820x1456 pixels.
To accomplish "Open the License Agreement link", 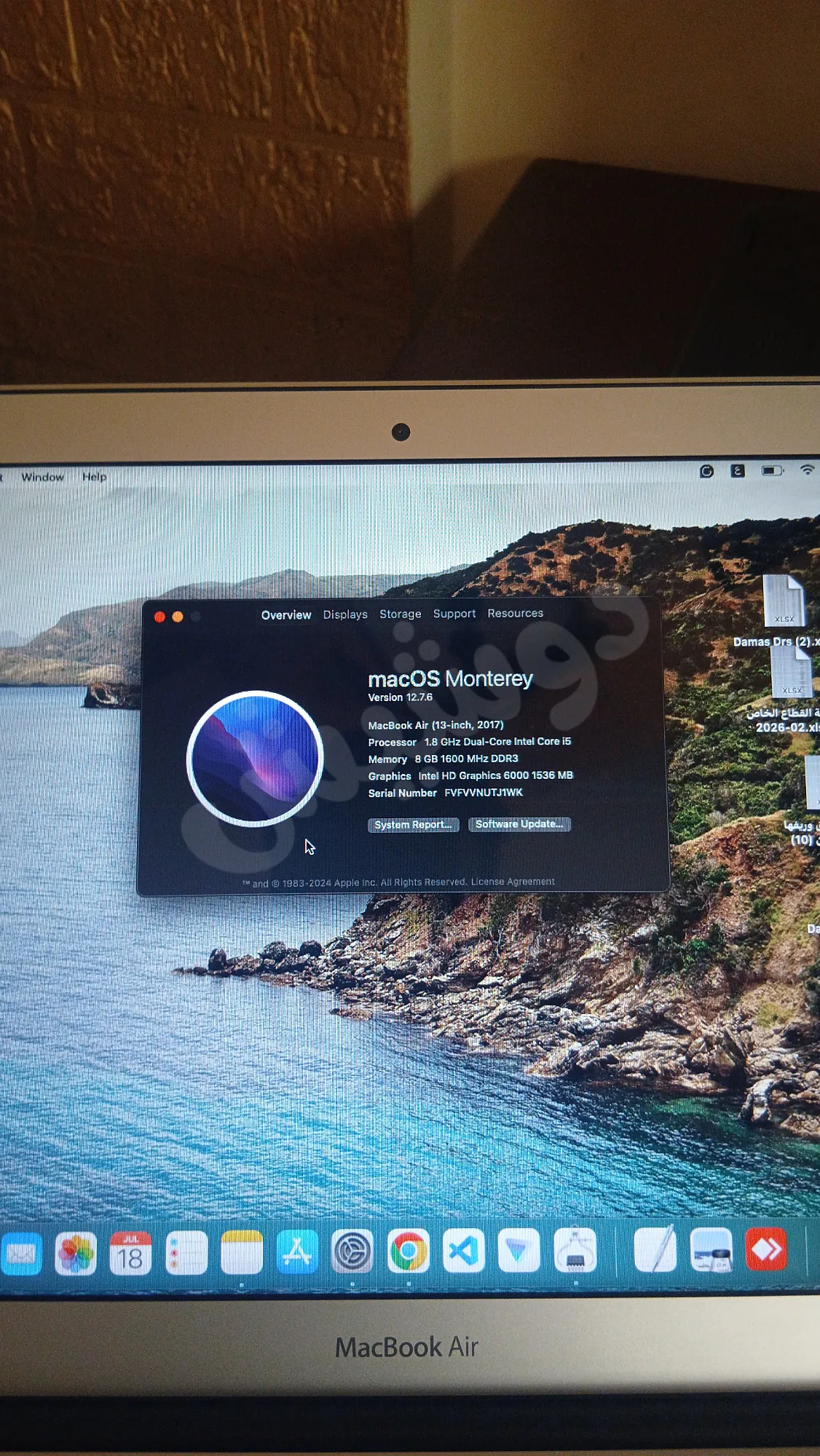I will point(513,882).
